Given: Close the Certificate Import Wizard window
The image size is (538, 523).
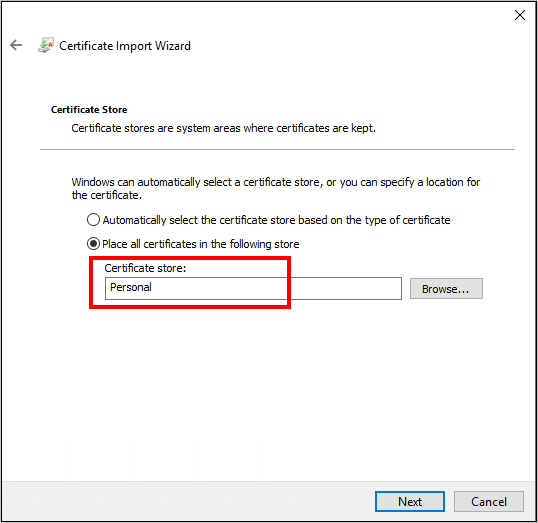Looking at the screenshot, I should pos(520,15).
